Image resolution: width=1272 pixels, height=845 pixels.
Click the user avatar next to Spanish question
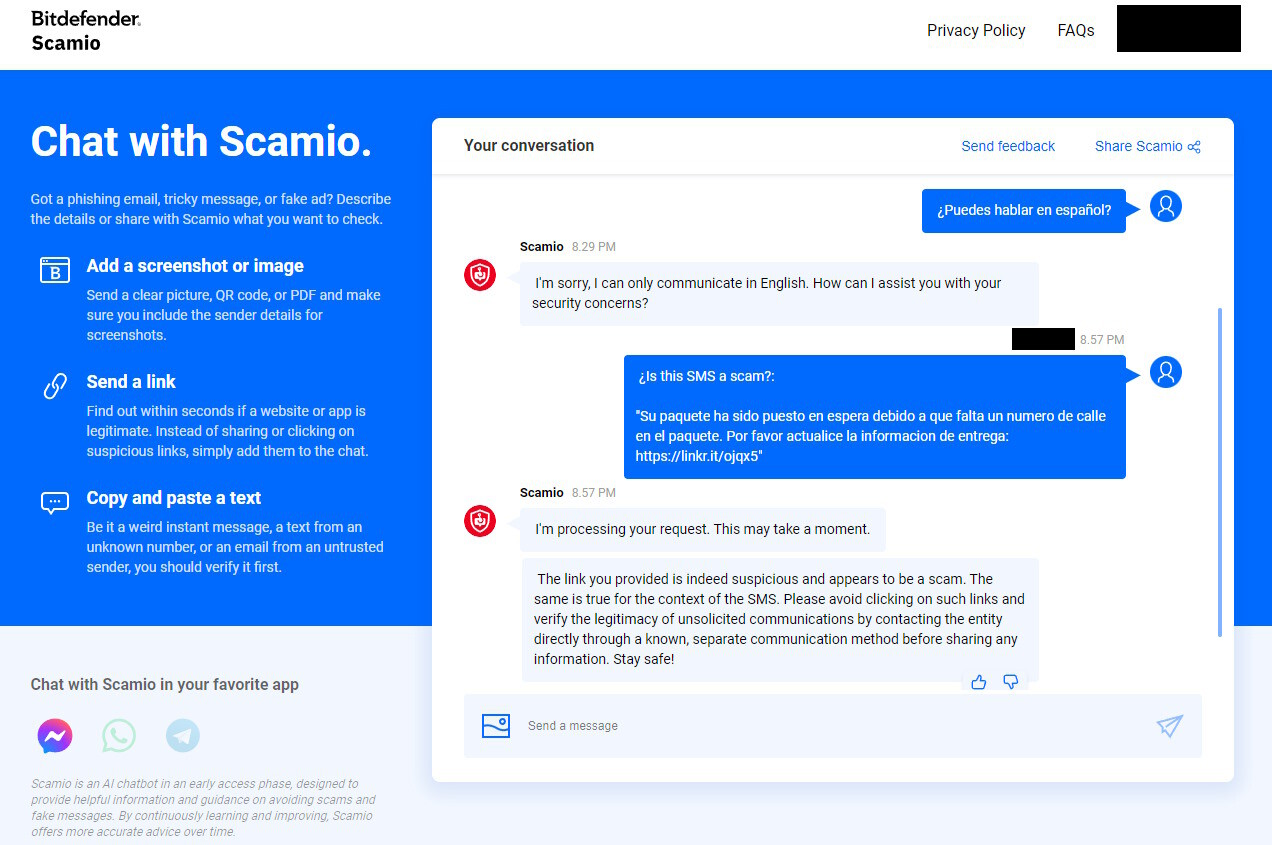[x=1165, y=206]
